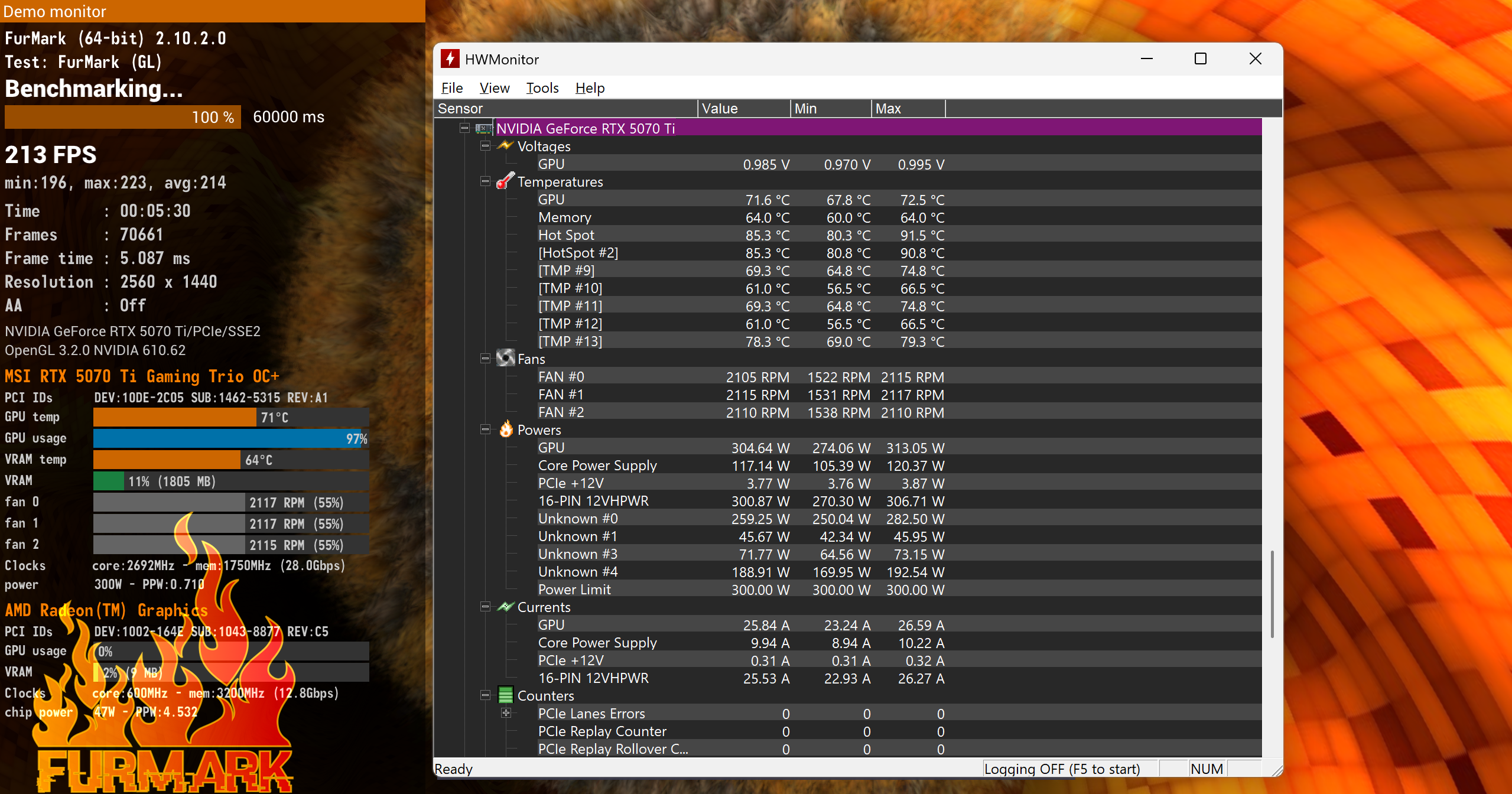
Task: Click the green Counters icon
Action: [505, 695]
